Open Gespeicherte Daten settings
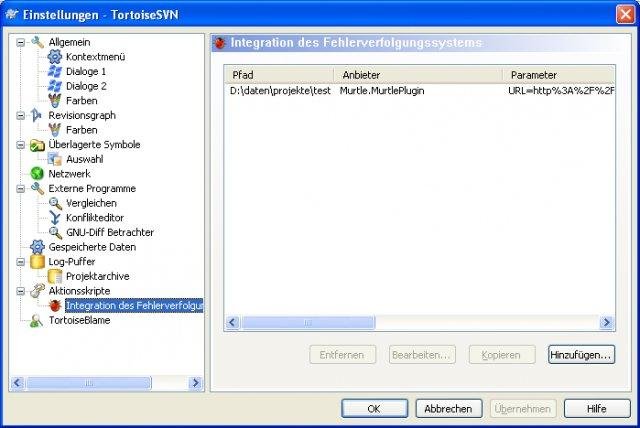 [92, 247]
